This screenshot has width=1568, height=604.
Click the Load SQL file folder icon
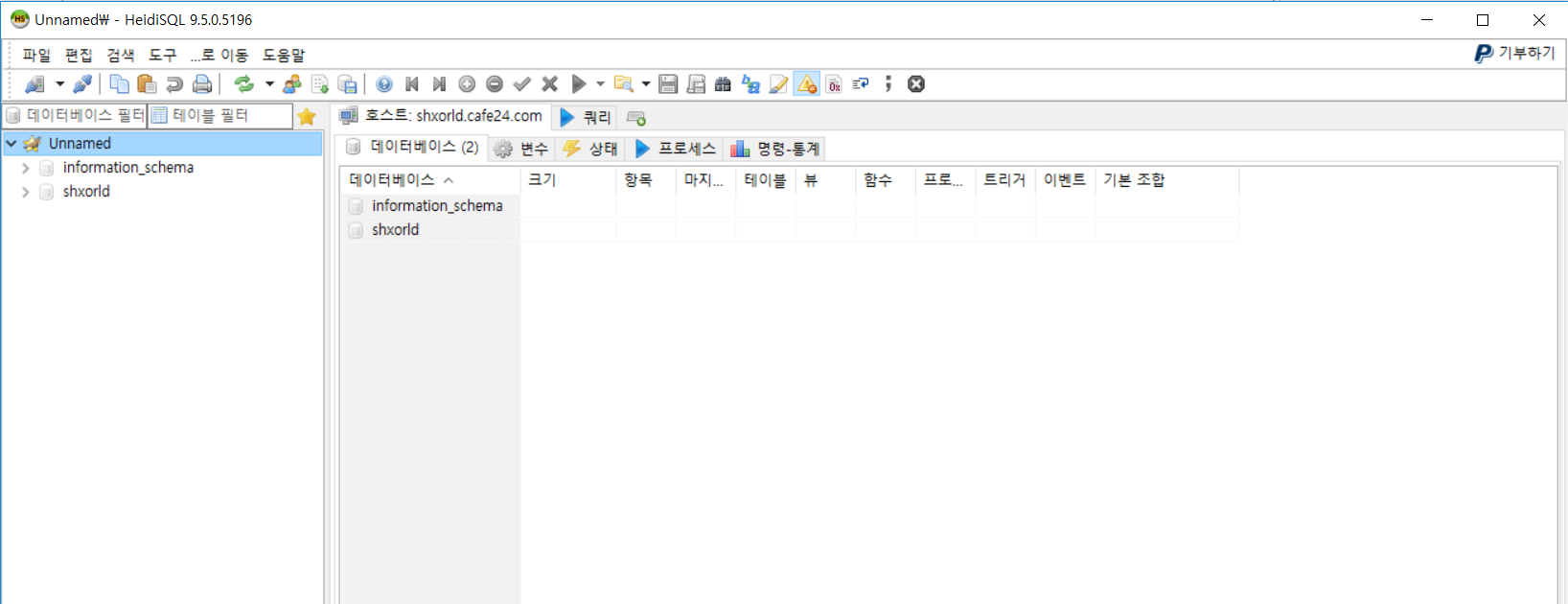(623, 84)
